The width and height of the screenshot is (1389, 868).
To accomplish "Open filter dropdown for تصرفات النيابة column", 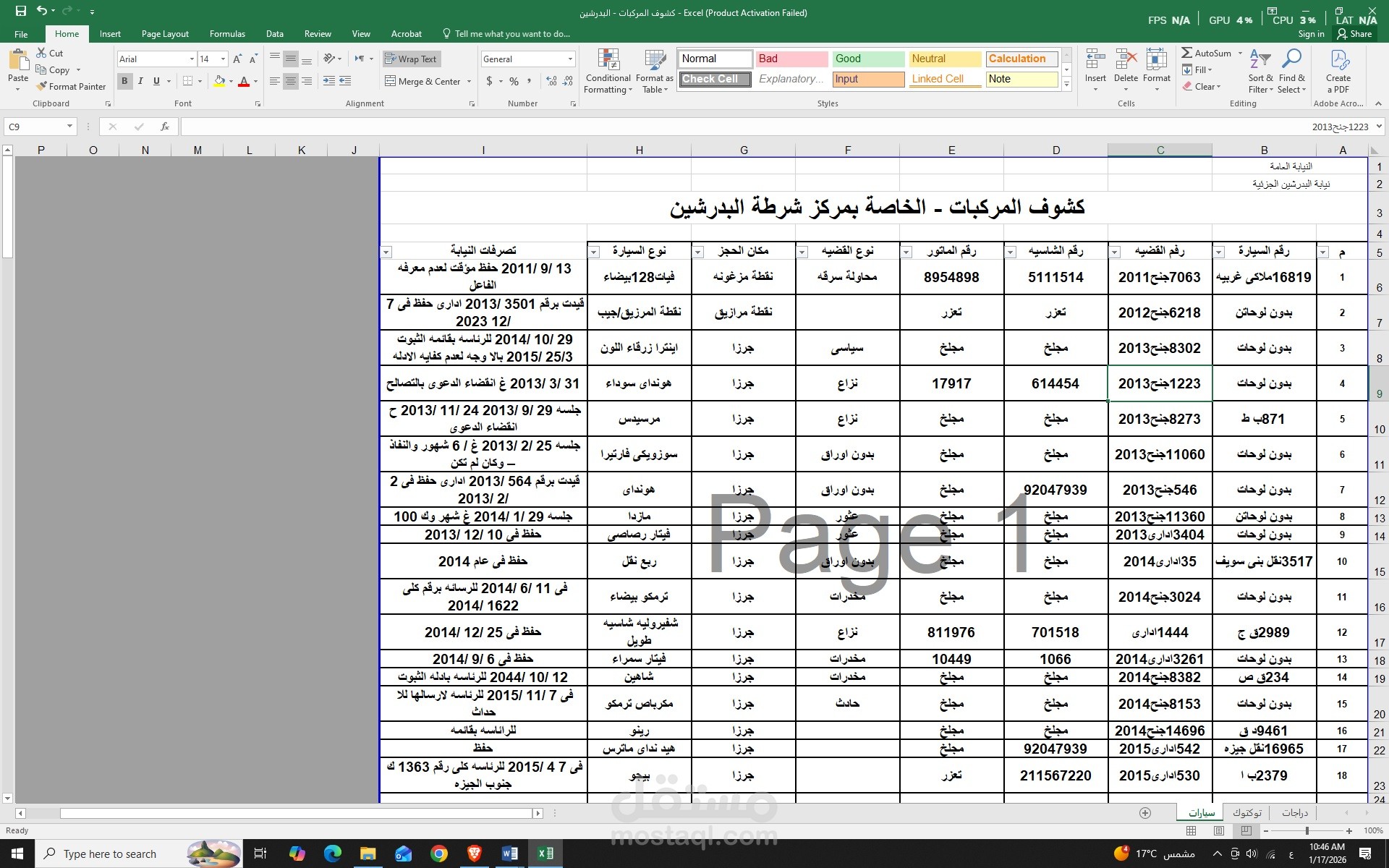I will (x=386, y=252).
